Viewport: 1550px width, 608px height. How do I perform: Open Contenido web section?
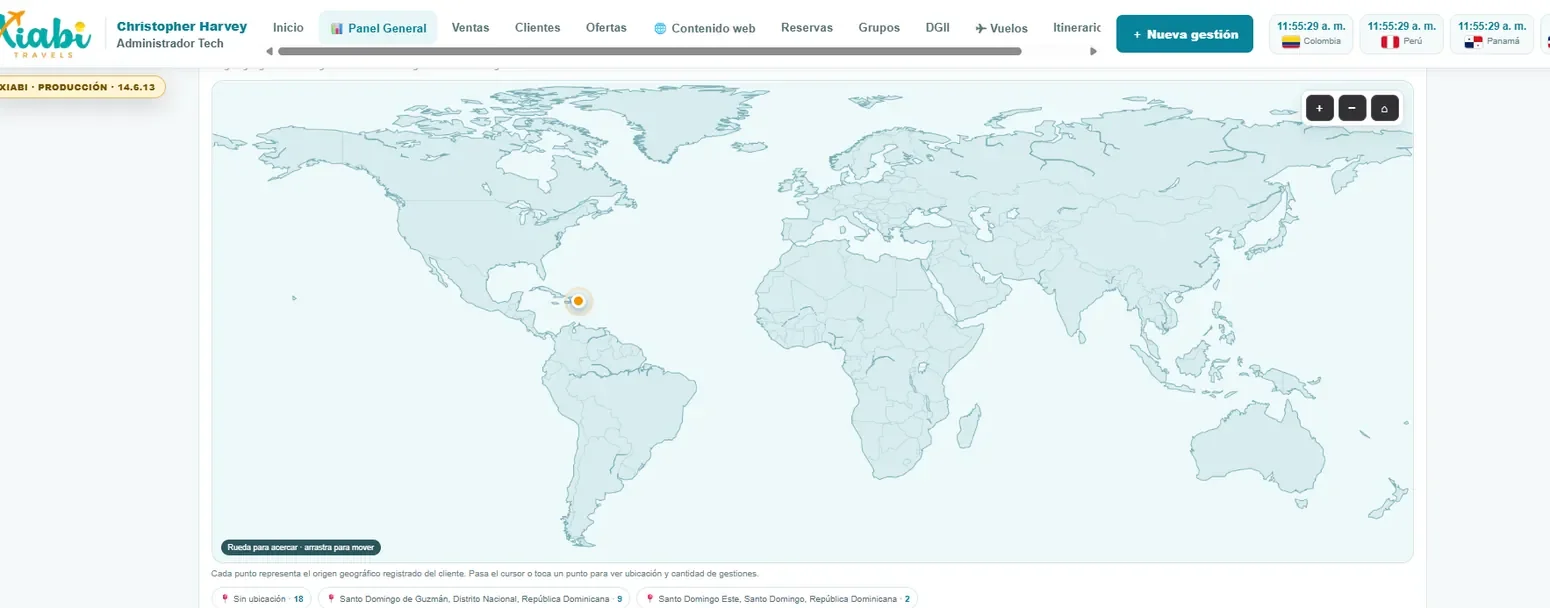click(x=705, y=28)
